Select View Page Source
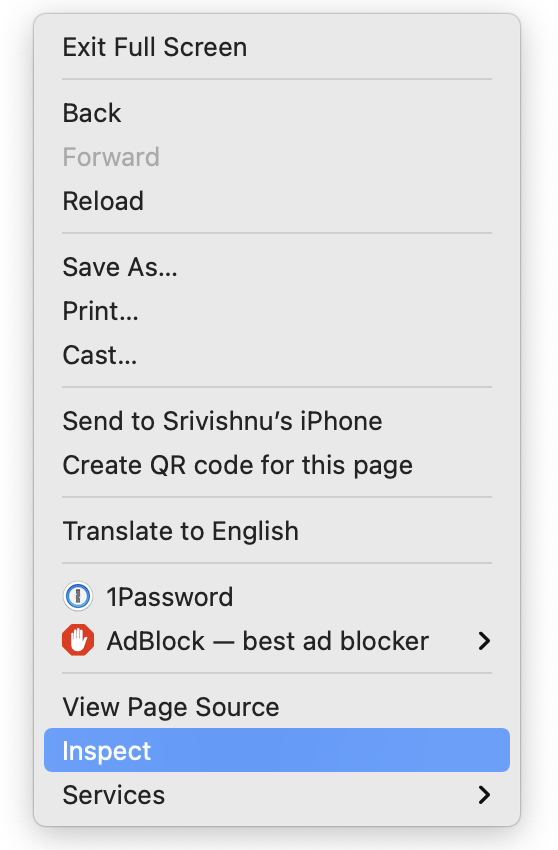 tap(277, 707)
